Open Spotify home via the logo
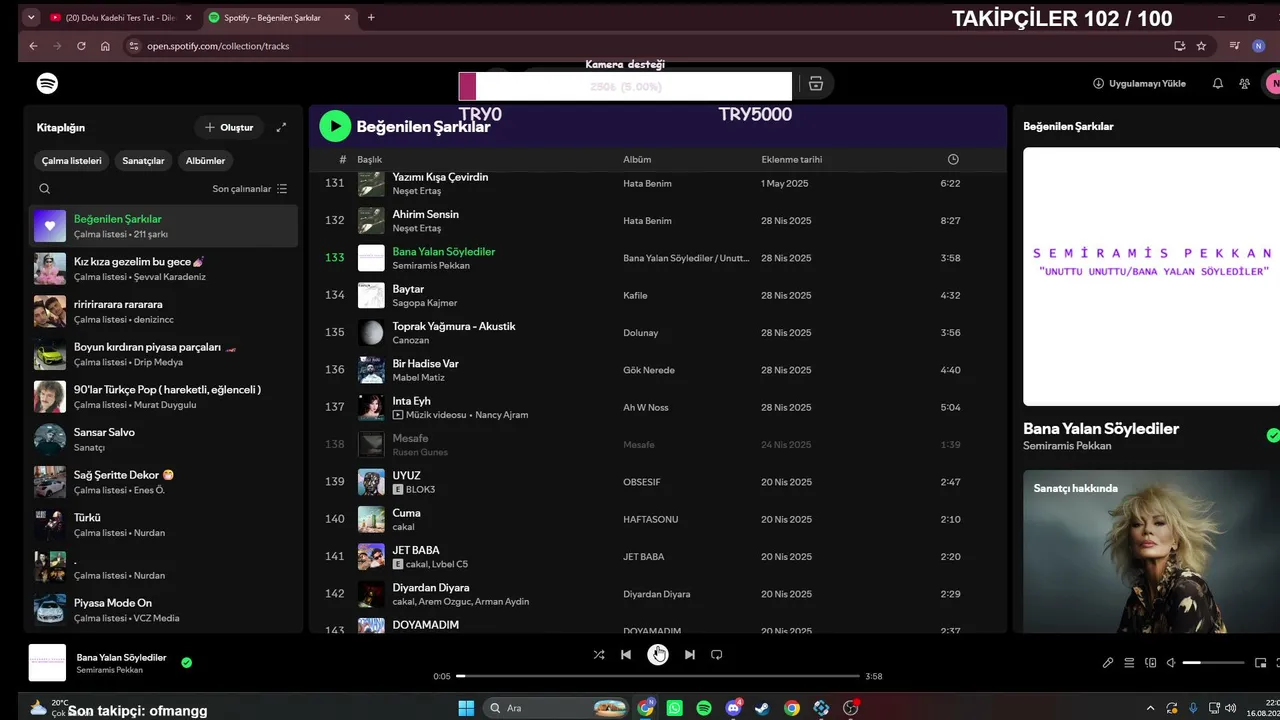The width and height of the screenshot is (1280, 720). coord(47,83)
